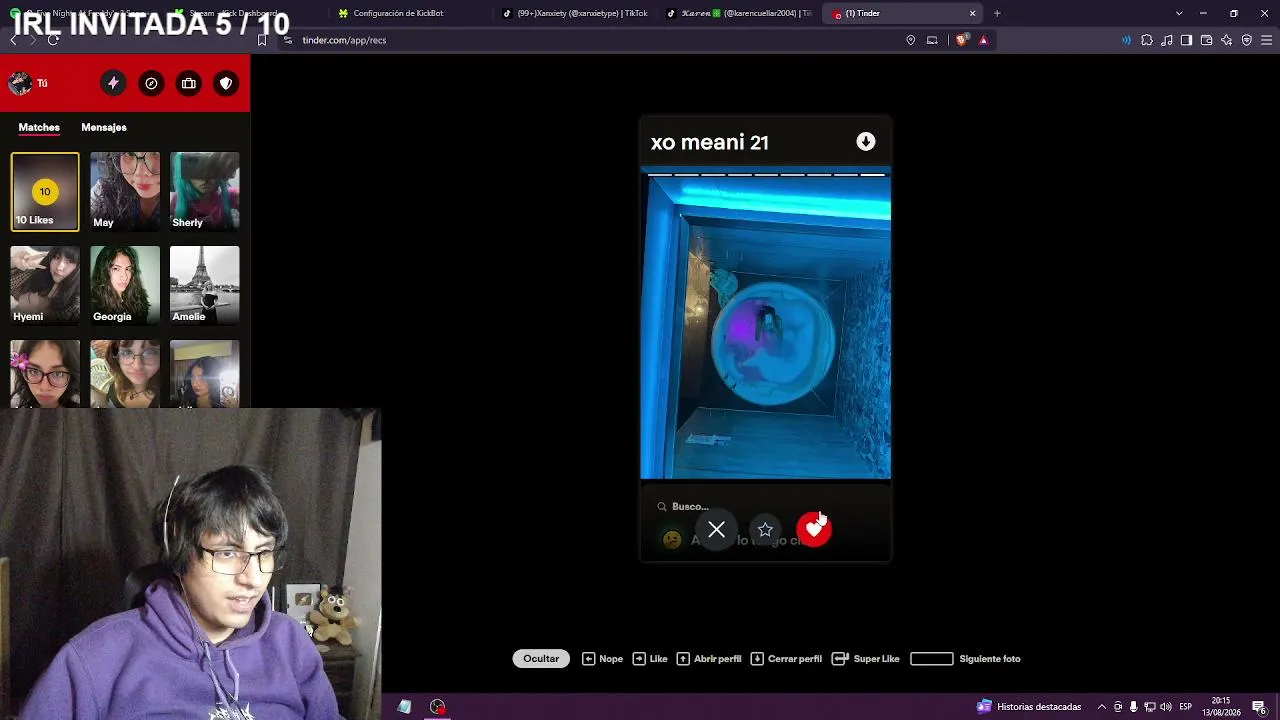This screenshot has width=1280, height=720.
Task: Open the taskbar clock and date
Action: (x=1221, y=707)
